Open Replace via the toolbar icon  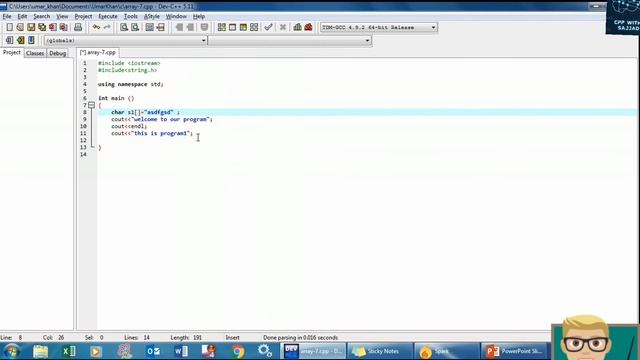[x=135, y=27]
